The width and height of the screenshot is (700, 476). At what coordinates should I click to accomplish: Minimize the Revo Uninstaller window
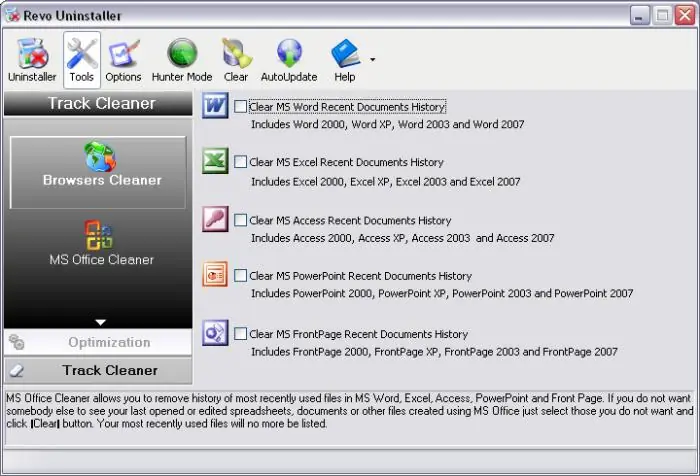640,16
